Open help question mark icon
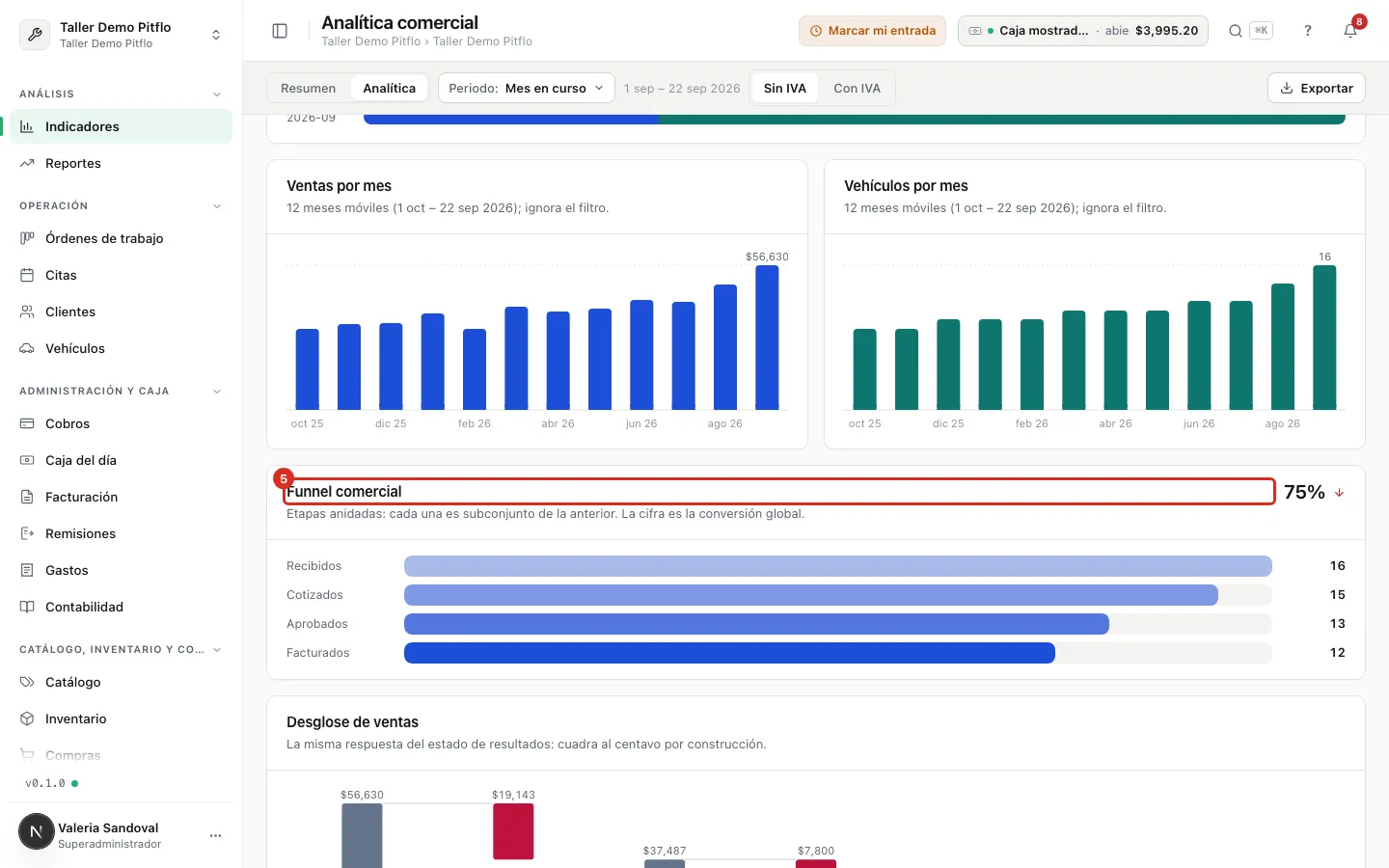The width and height of the screenshot is (1389, 868). [x=1308, y=31]
